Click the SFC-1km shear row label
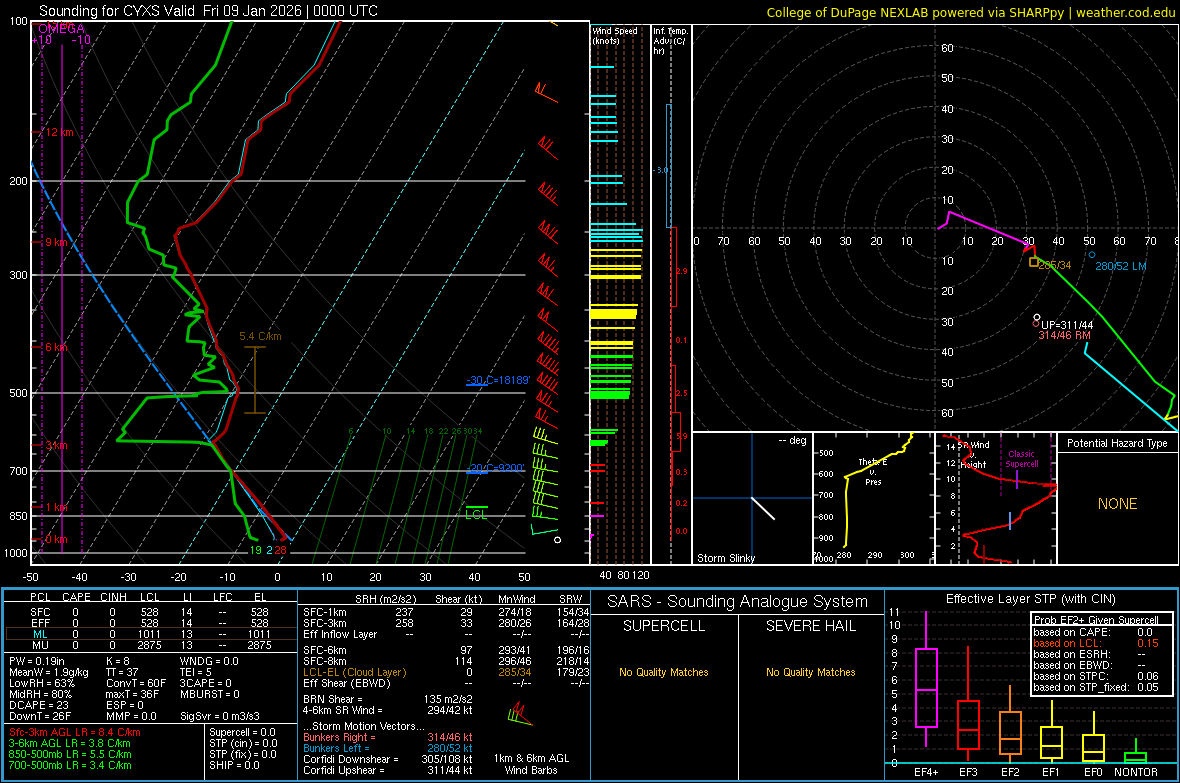1180x783 pixels. tap(325, 613)
